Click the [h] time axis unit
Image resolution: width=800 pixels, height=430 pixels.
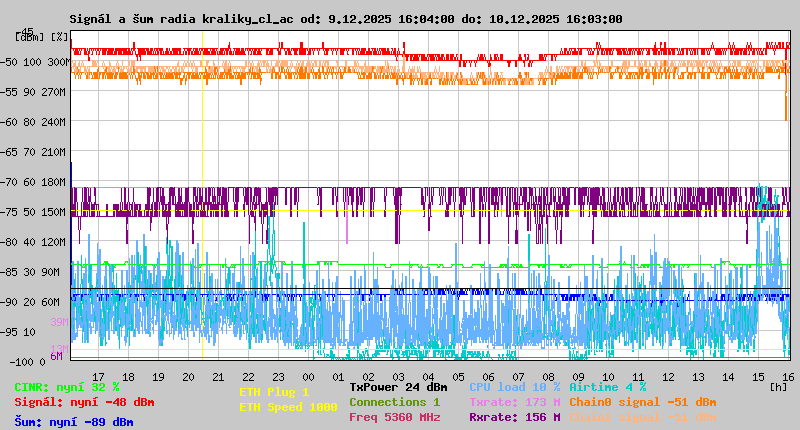(x=778, y=386)
